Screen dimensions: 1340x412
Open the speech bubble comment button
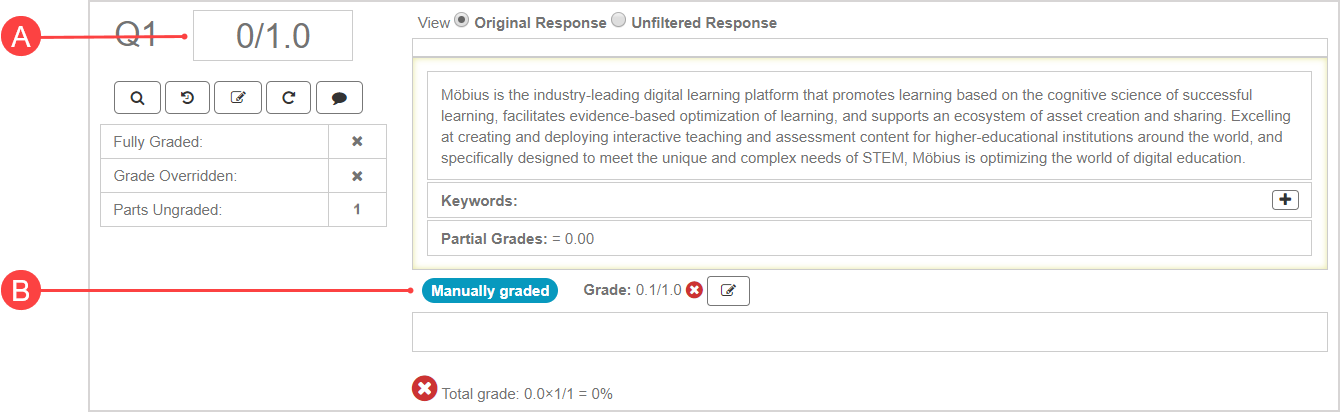click(339, 98)
